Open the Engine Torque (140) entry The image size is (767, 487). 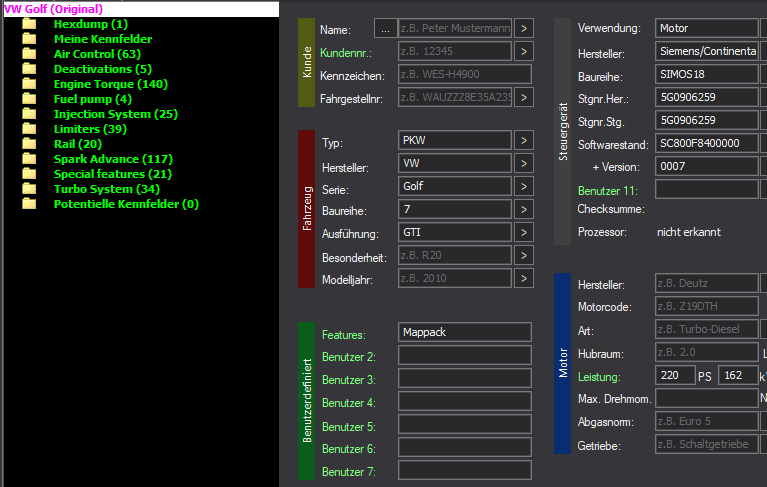point(111,84)
